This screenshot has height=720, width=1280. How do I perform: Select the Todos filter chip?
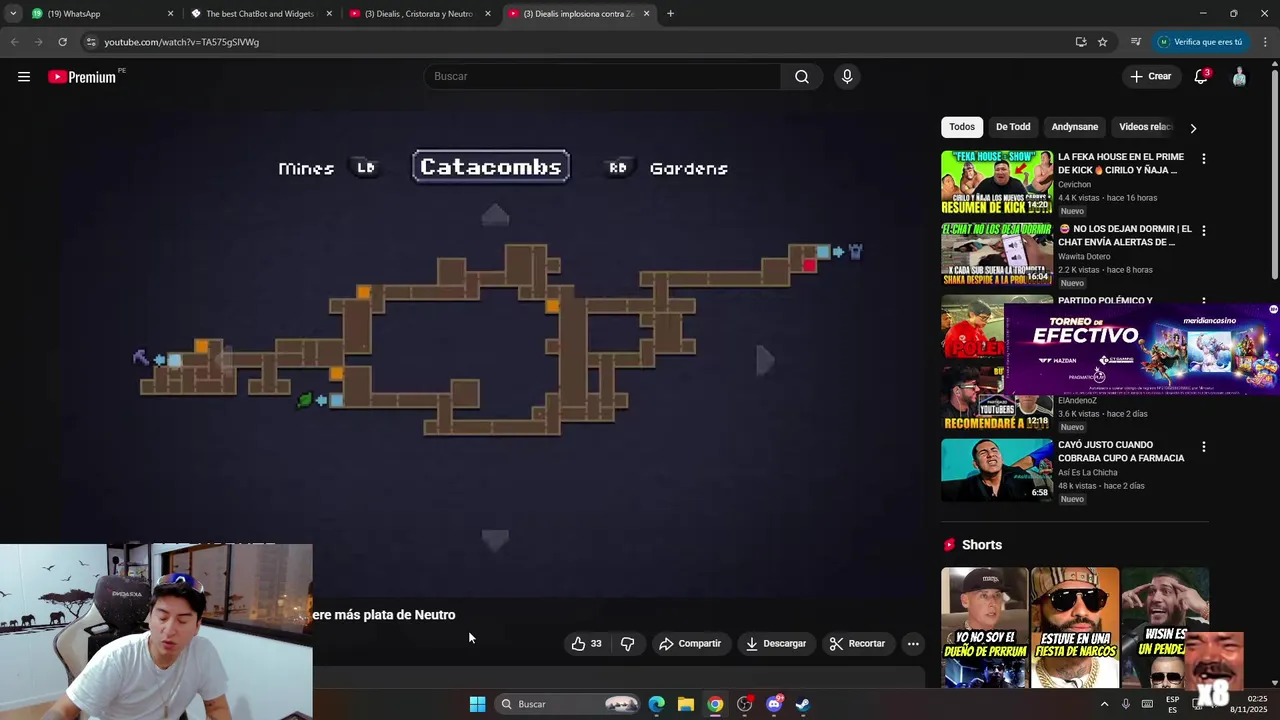(x=962, y=127)
